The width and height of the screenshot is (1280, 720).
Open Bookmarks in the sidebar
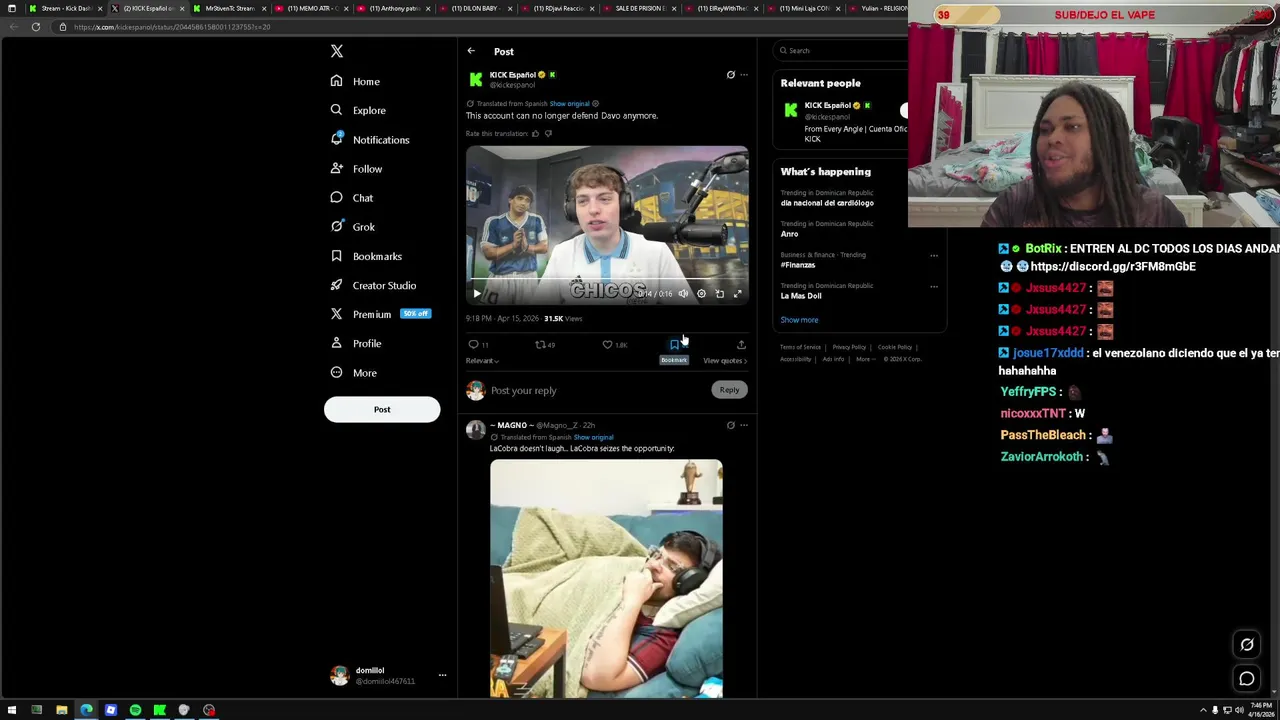pyautogui.click(x=366, y=256)
